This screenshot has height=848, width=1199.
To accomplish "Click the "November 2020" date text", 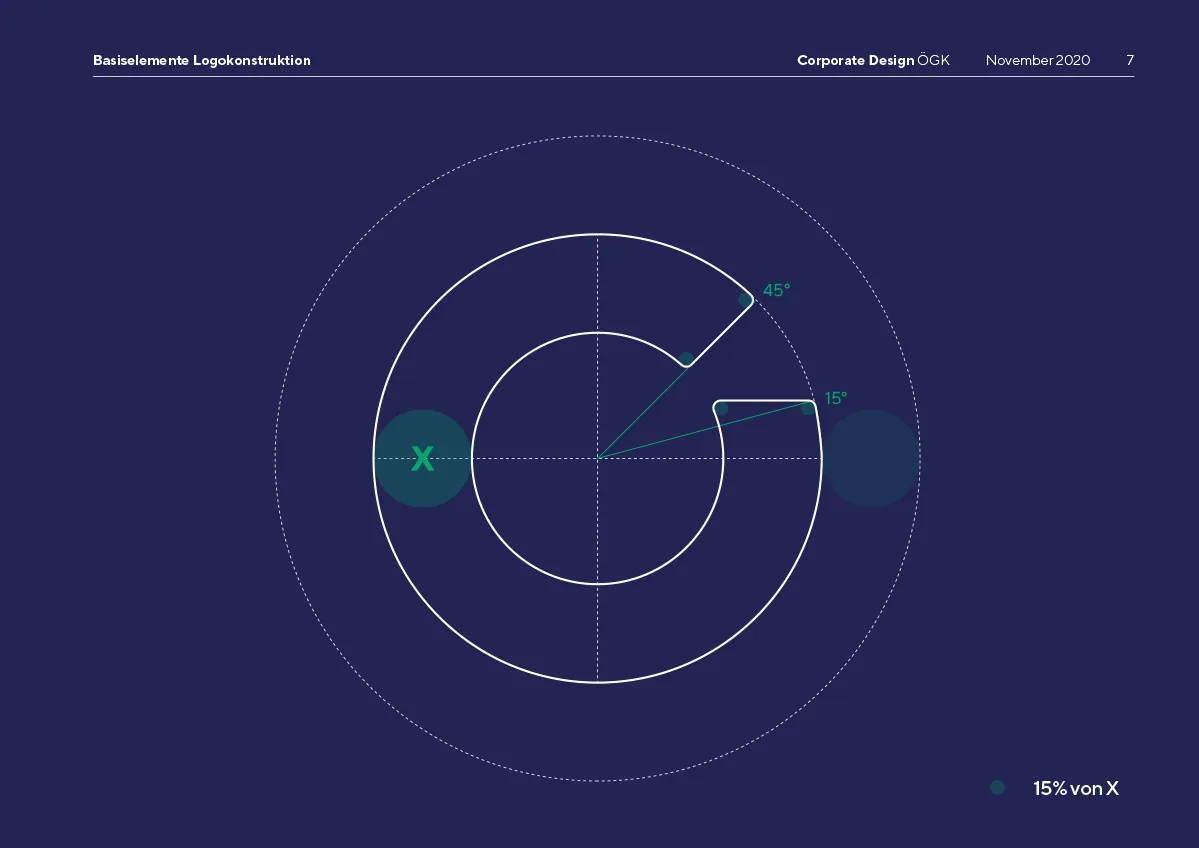I will click(x=1038, y=60).
